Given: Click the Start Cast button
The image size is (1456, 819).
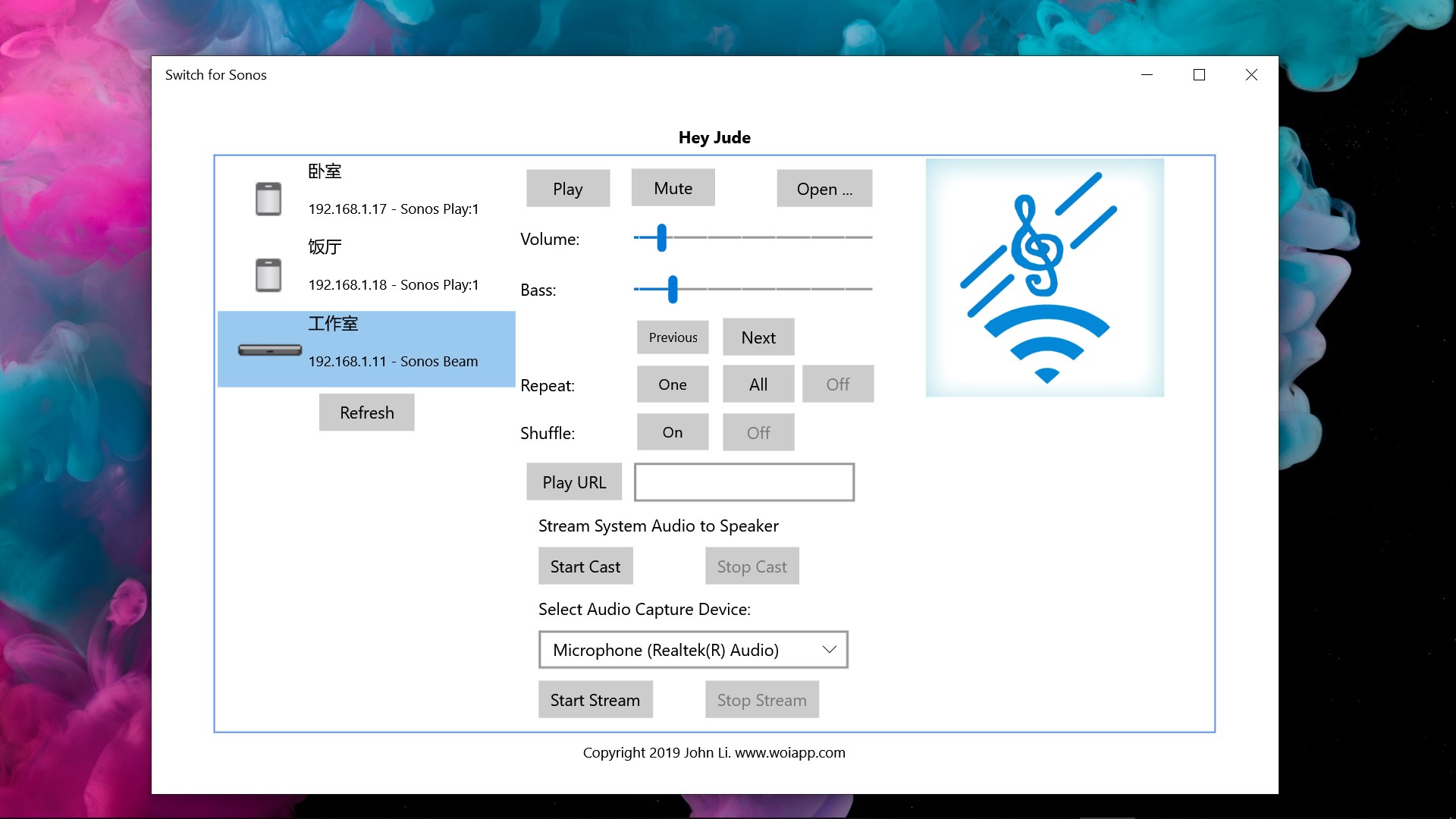Looking at the screenshot, I should pyautogui.click(x=585, y=566).
